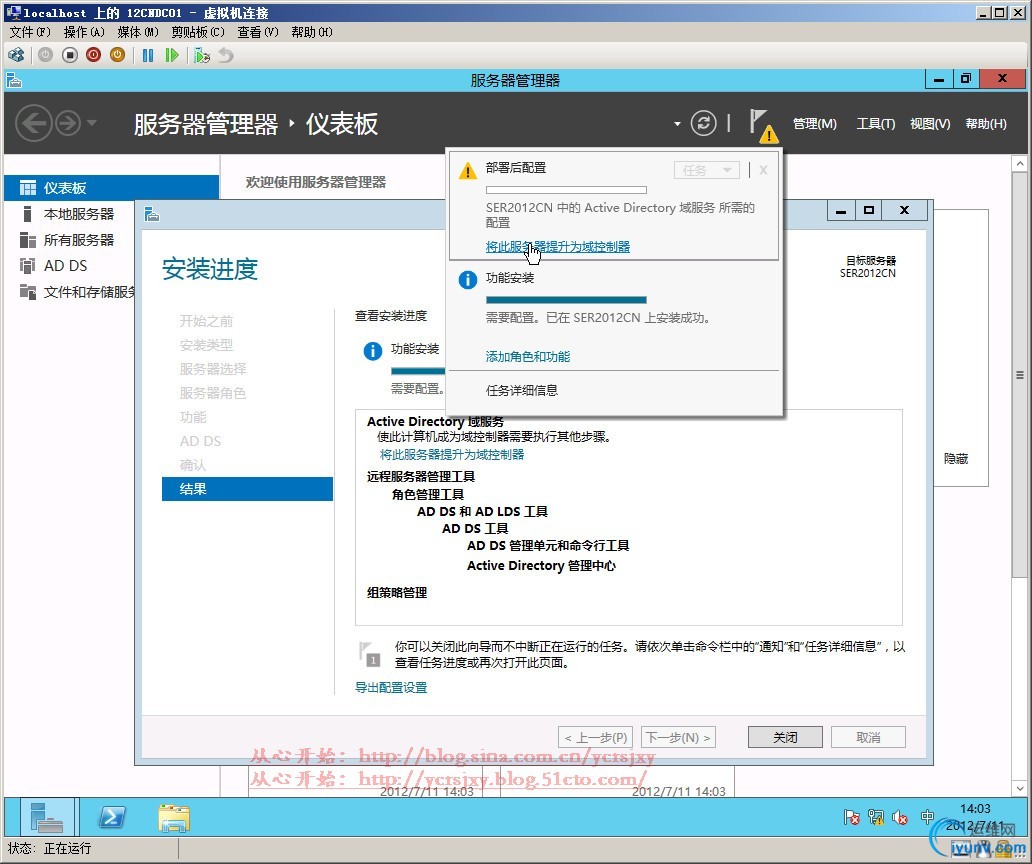This screenshot has width=1032, height=864.
Task: Click the network tray icon
Action: (875, 817)
